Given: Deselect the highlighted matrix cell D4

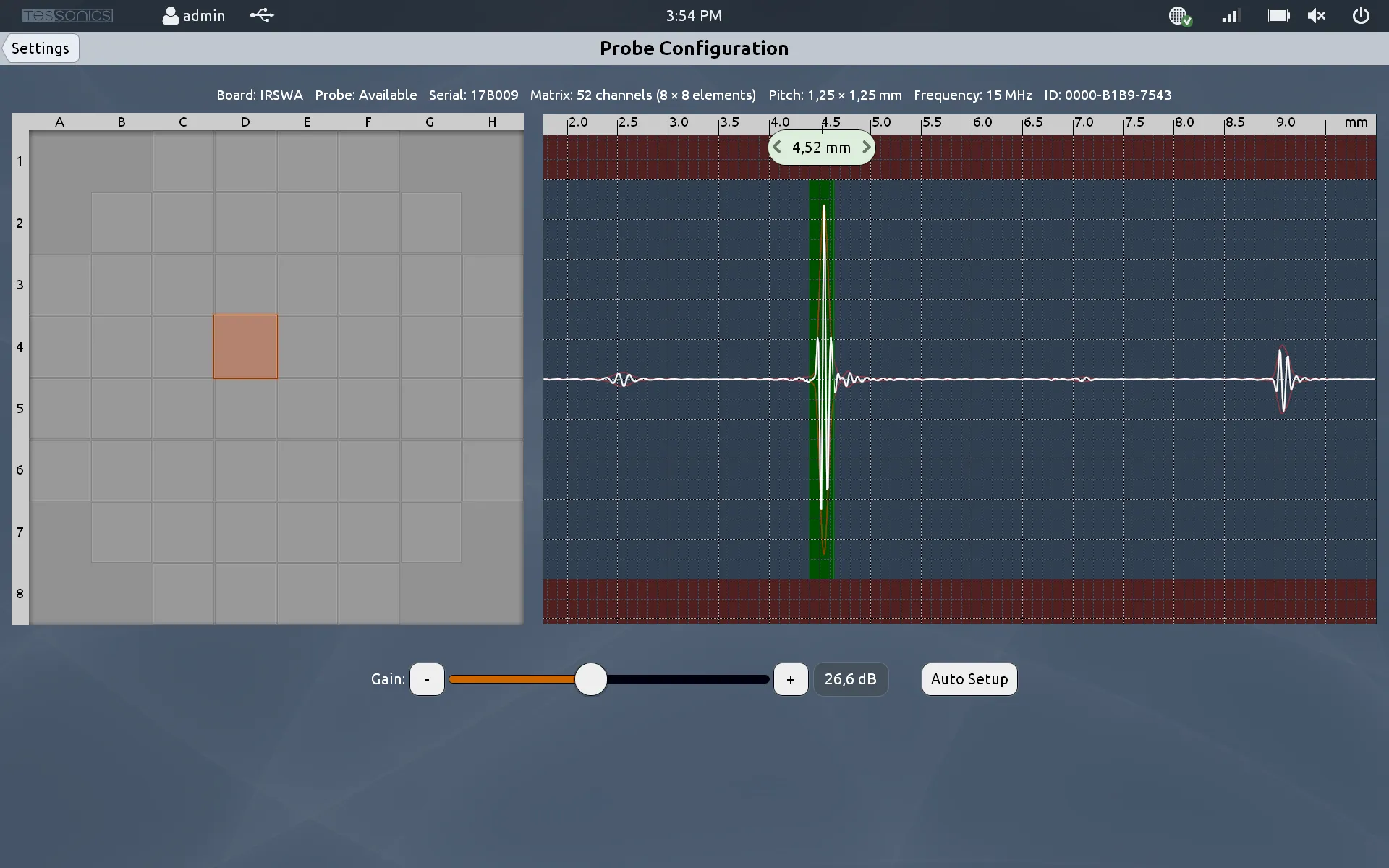Looking at the screenshot, I should click(x=245, y=346).
